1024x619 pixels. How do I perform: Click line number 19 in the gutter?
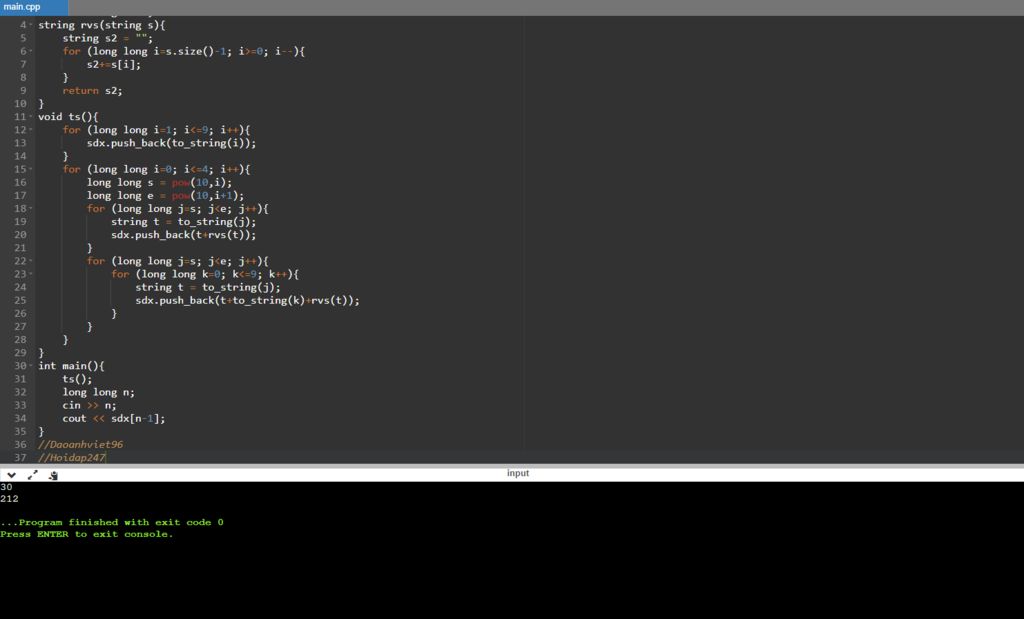click(20, 221)
